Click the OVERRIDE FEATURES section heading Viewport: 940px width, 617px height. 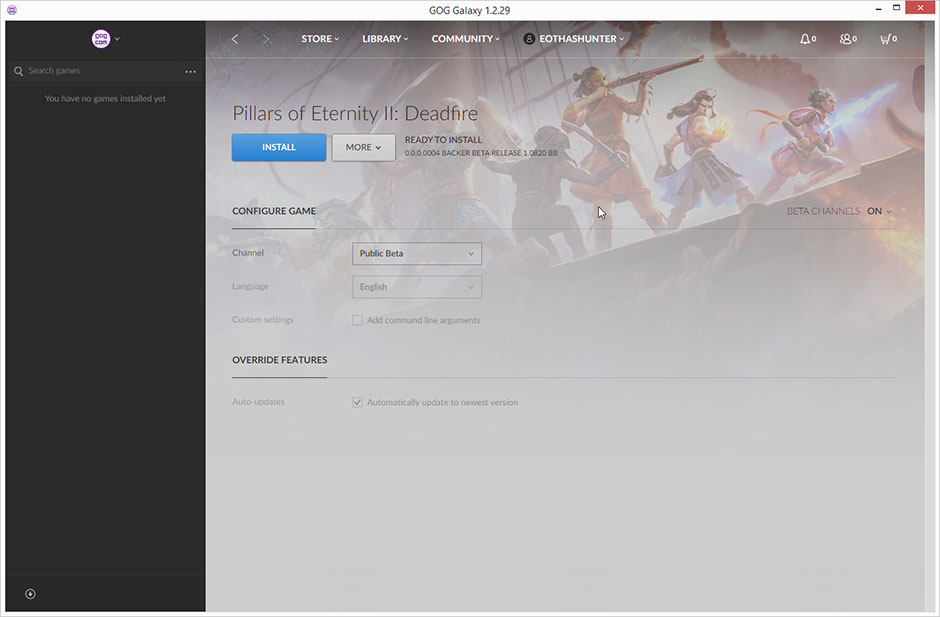[279, 360]
